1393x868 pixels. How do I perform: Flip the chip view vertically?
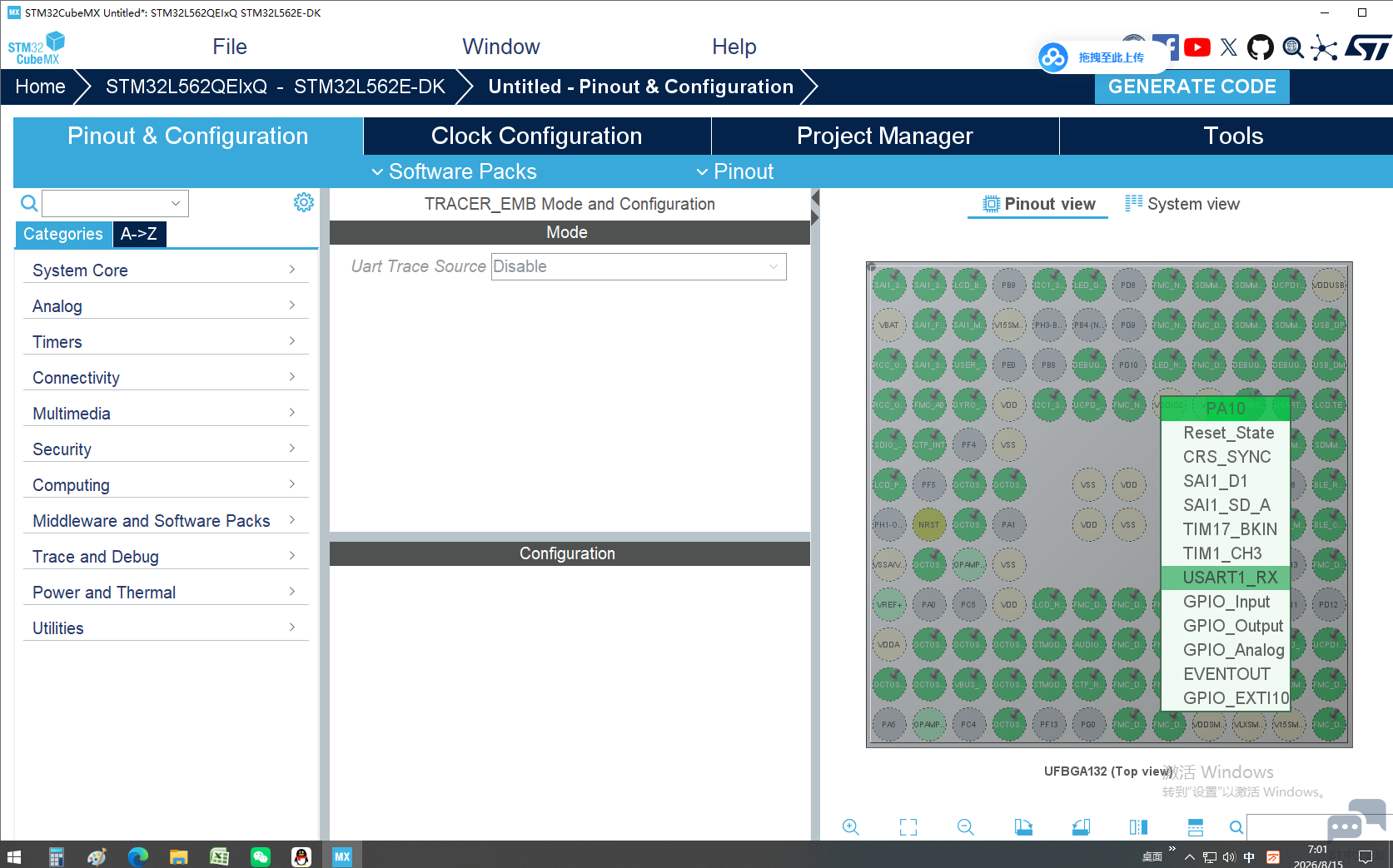point(1196,826)
